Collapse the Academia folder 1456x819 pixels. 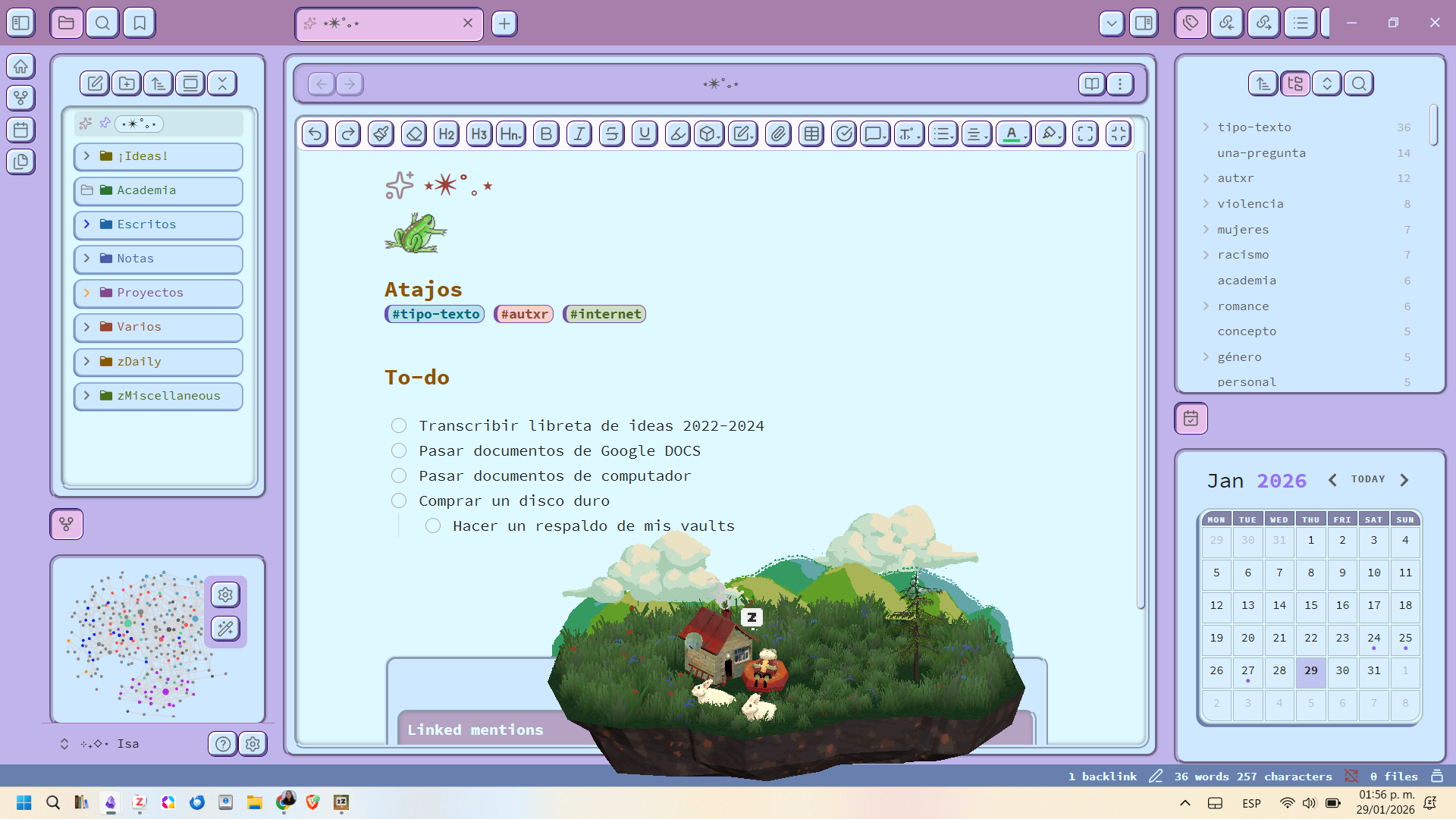coord(87,190)
